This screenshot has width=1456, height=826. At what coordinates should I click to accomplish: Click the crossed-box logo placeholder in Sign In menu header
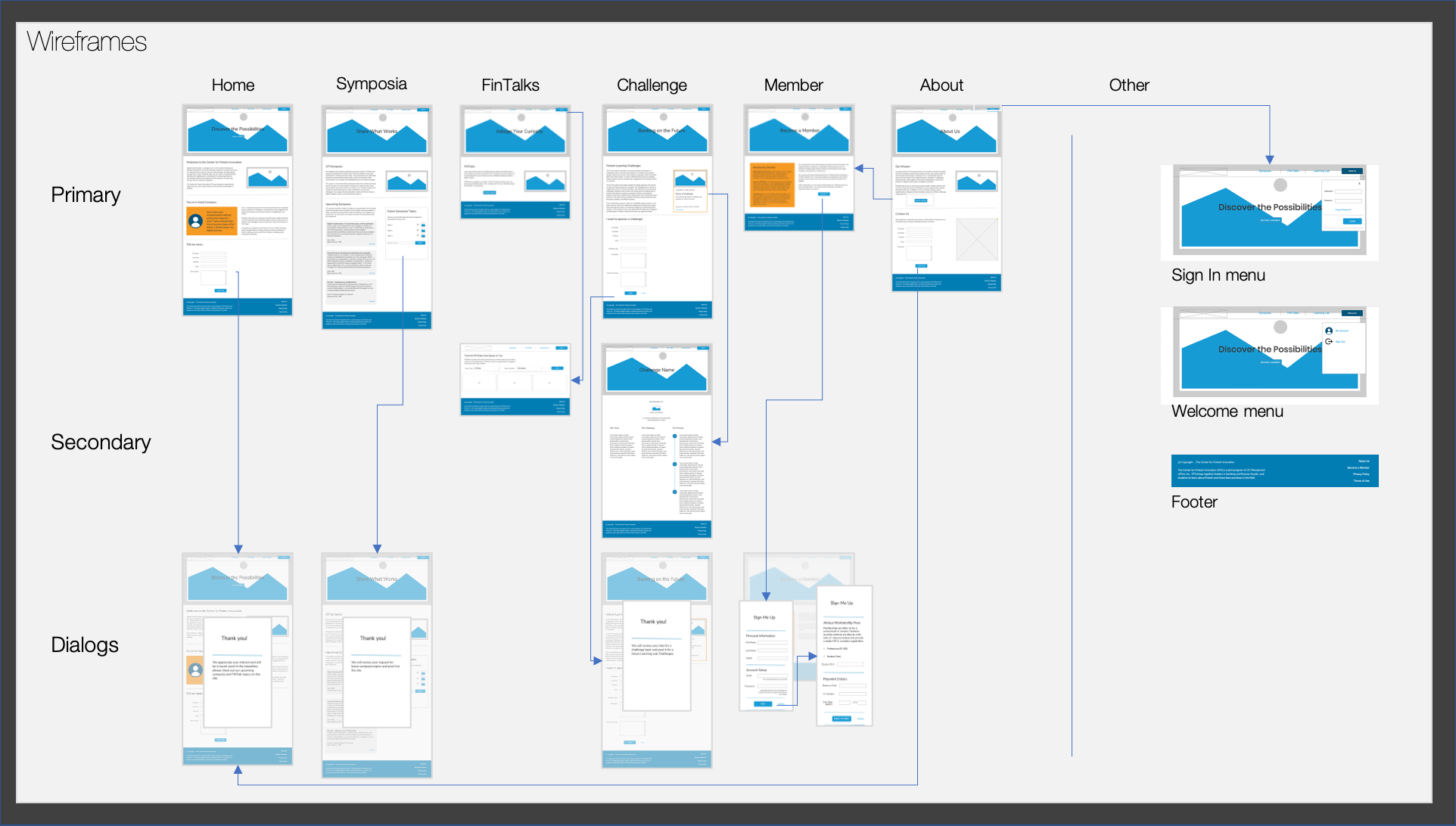click(1202, 172)
